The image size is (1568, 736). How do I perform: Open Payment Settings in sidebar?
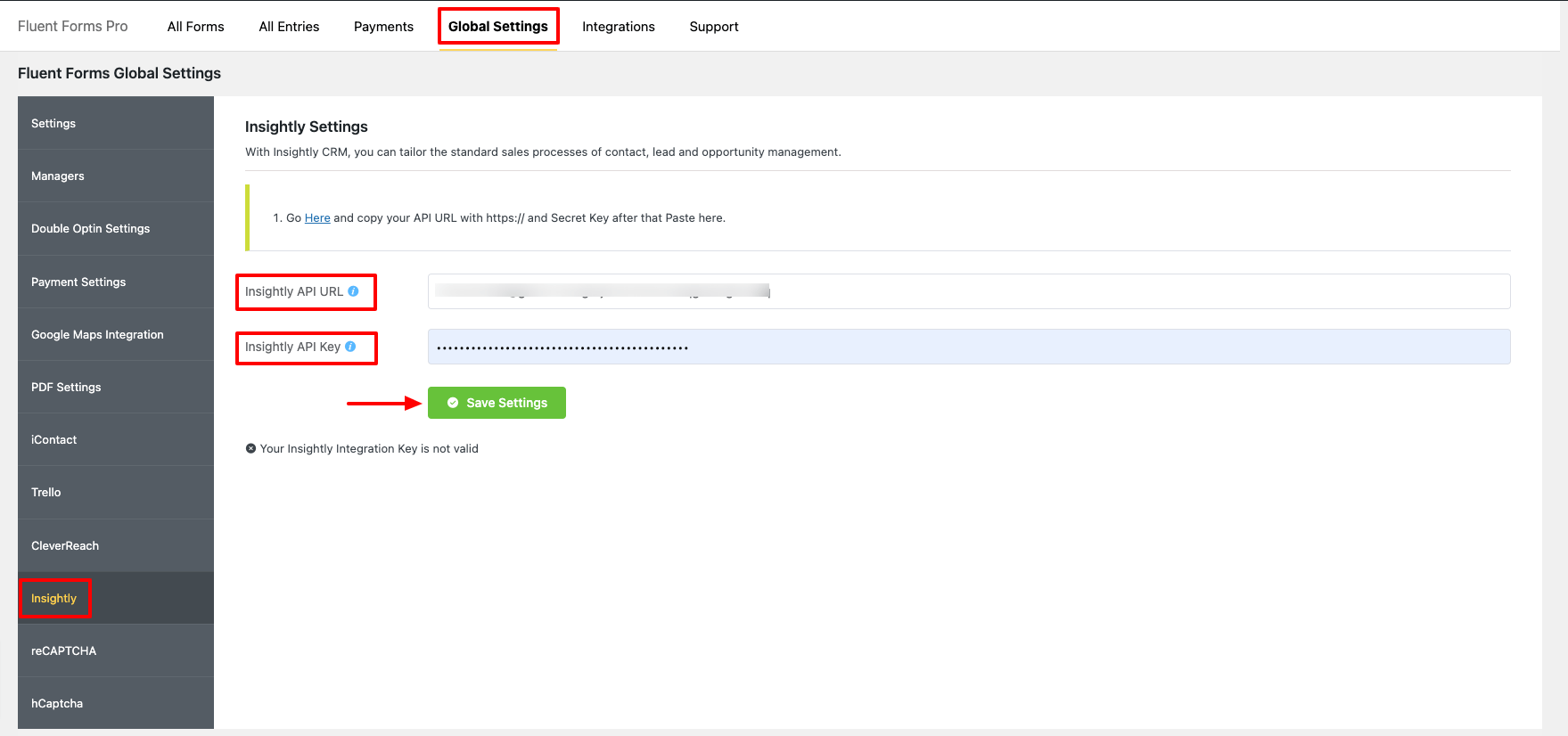[116, 282]
